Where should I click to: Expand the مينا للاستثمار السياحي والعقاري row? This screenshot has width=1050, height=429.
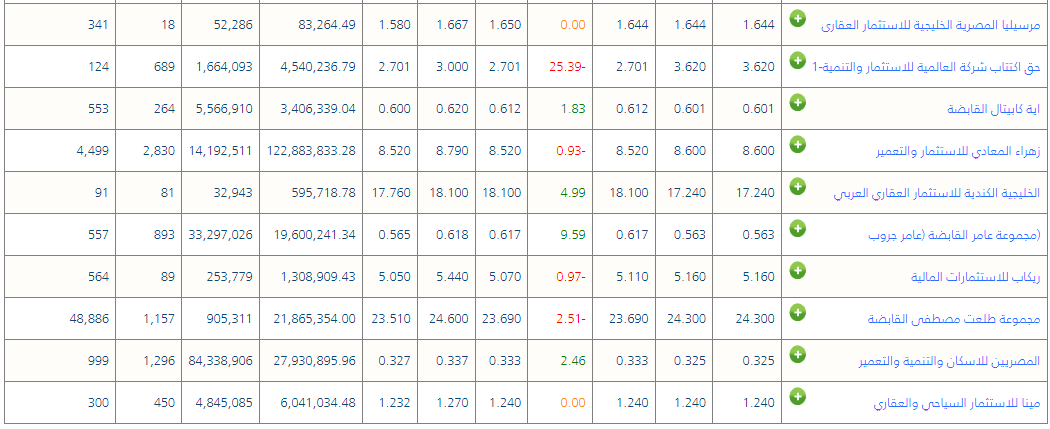(797, 396)
